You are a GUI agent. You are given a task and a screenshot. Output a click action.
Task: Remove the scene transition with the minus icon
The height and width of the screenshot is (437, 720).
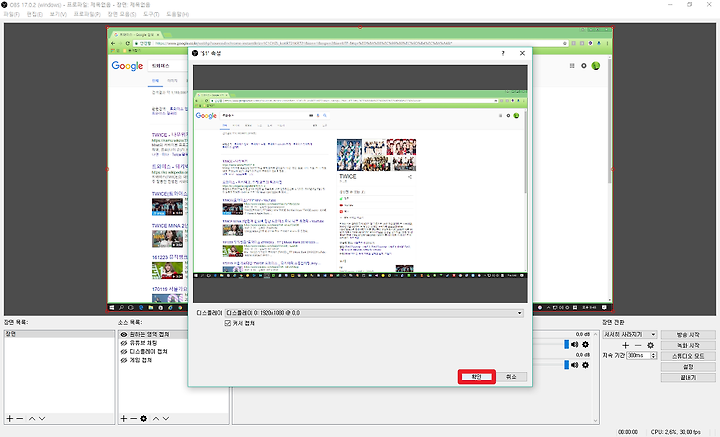point(638,345)
